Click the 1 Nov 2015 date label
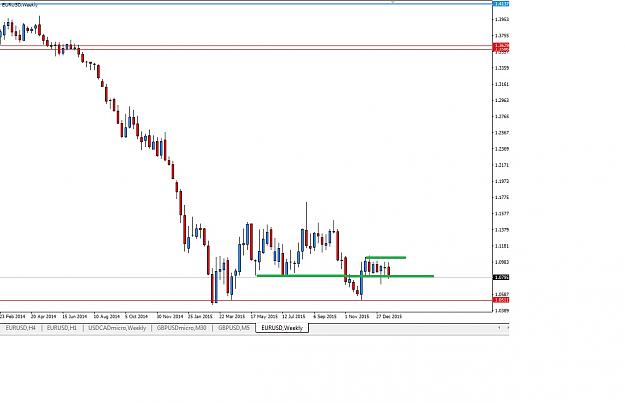The width and height of the screenshot is (625, 403). (x=357, y=317)
